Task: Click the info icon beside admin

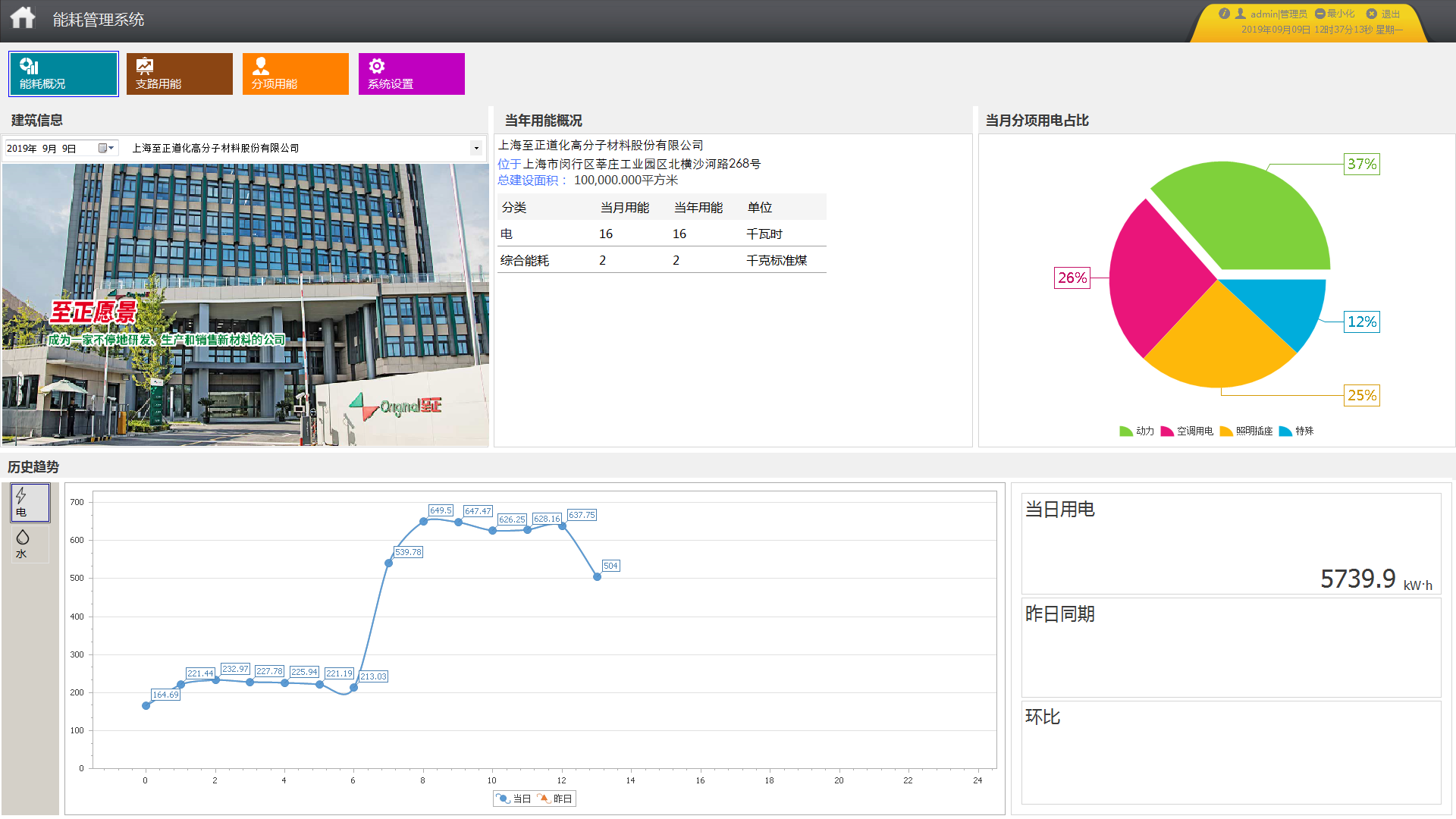Action: tap(1224, 14)
